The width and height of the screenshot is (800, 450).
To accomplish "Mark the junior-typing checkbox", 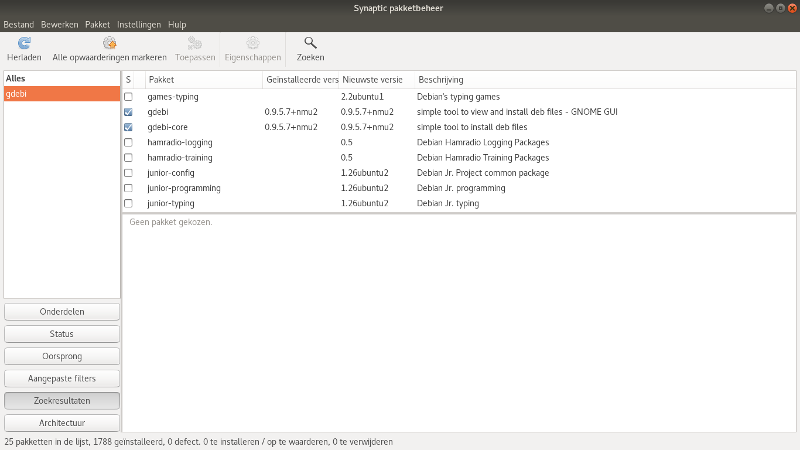I will tap(128, 204).
